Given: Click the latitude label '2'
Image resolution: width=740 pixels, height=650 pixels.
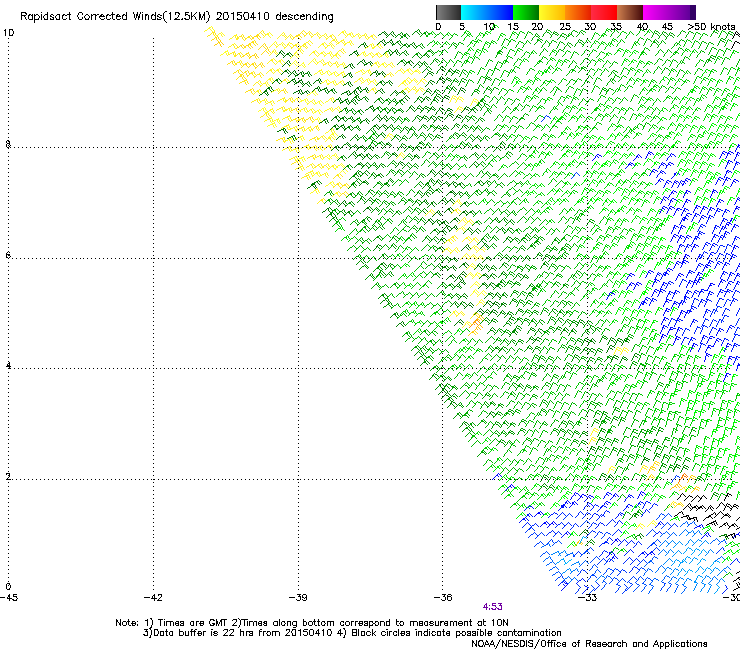Looking at the screenshot, I should 8,476.
